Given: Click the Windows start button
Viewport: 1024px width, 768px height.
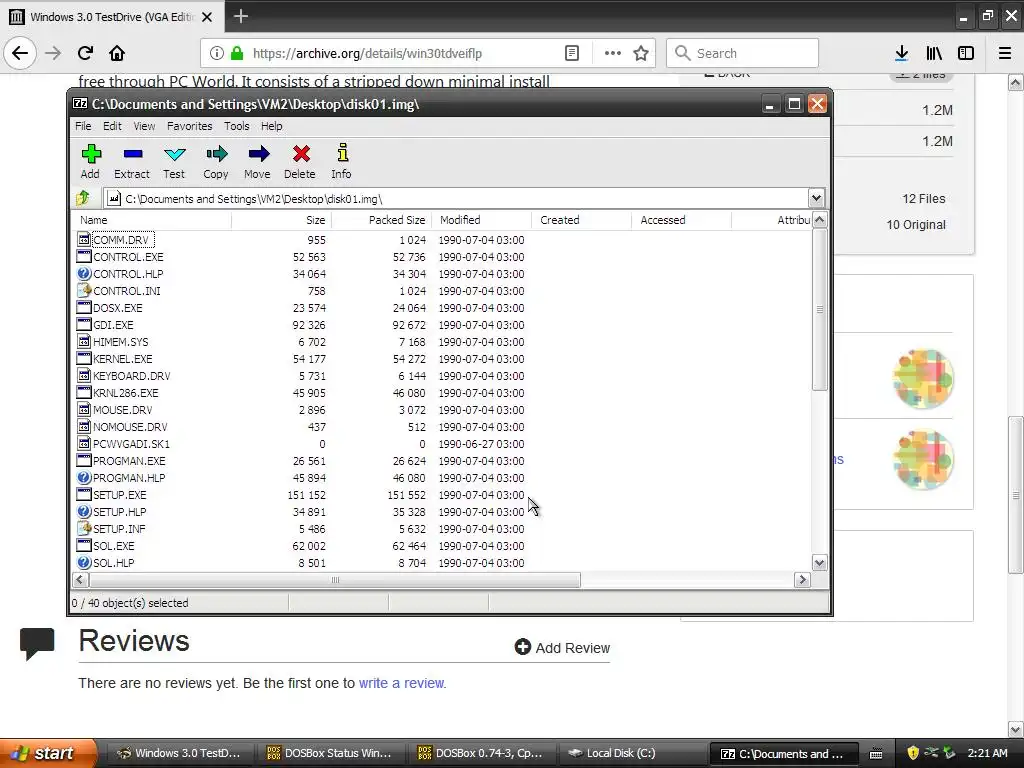Looking at the screenshot, I should tap(47, 753).
